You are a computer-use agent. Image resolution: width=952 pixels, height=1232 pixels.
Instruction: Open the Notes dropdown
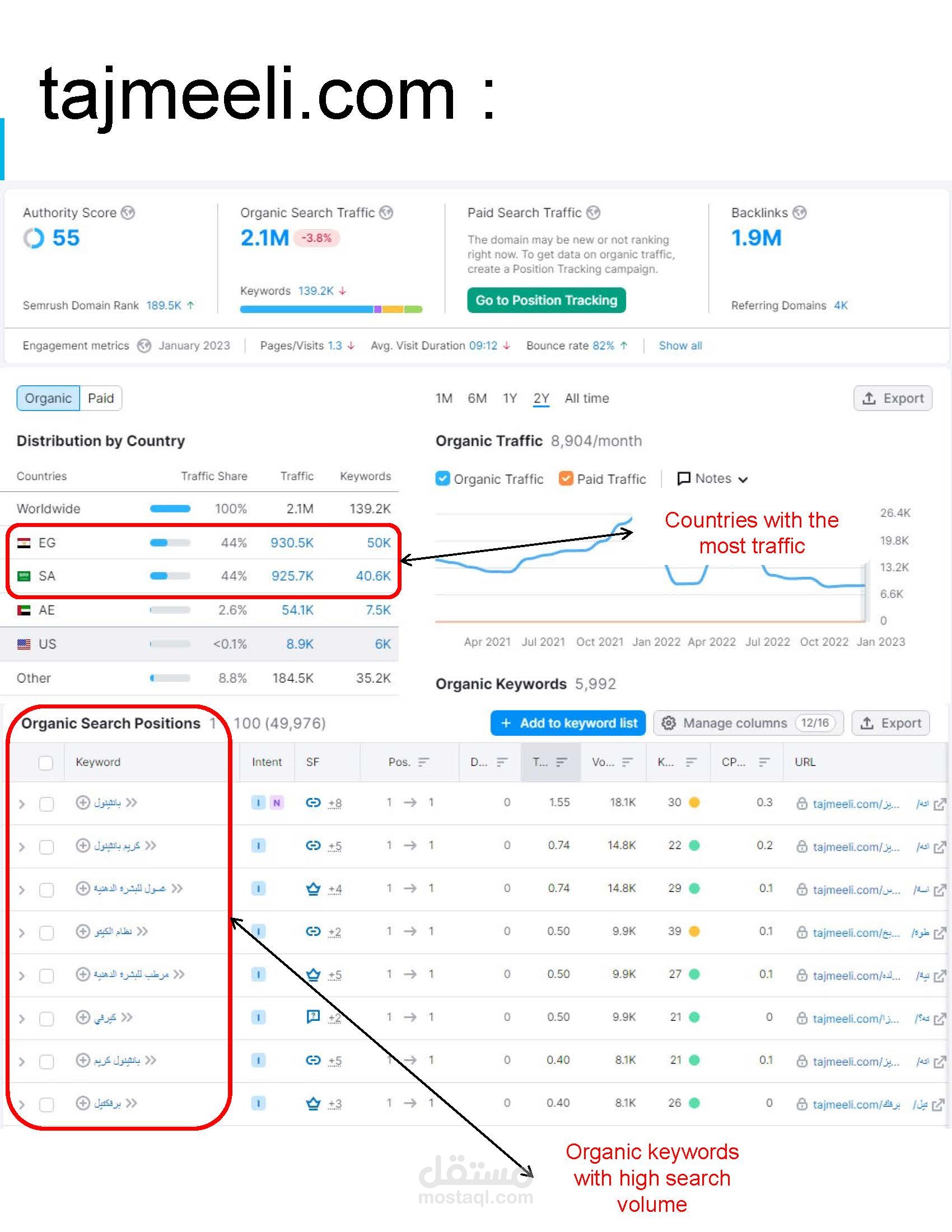tap(712, 478)
